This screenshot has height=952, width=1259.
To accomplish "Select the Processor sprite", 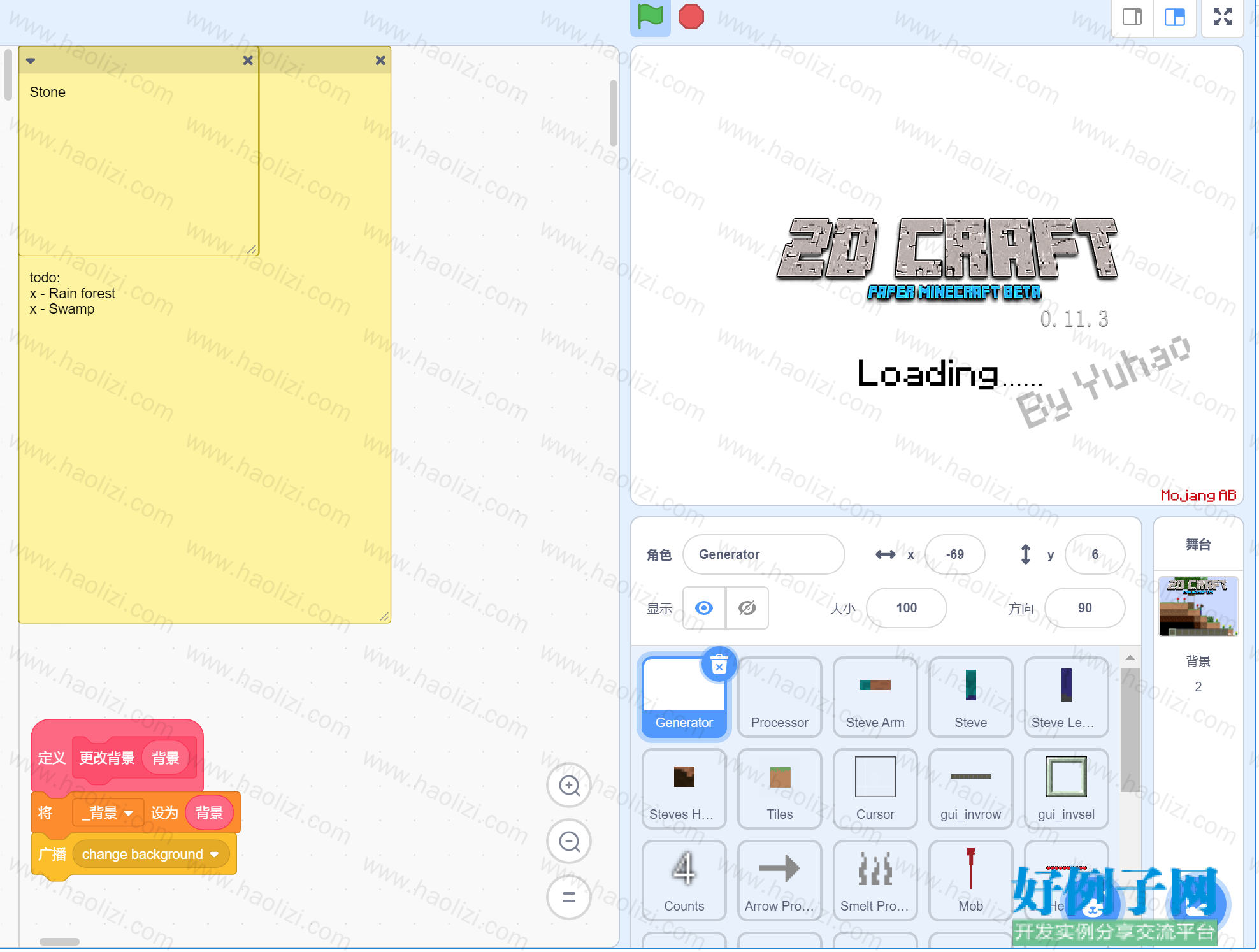I will (x=780, y=697).
